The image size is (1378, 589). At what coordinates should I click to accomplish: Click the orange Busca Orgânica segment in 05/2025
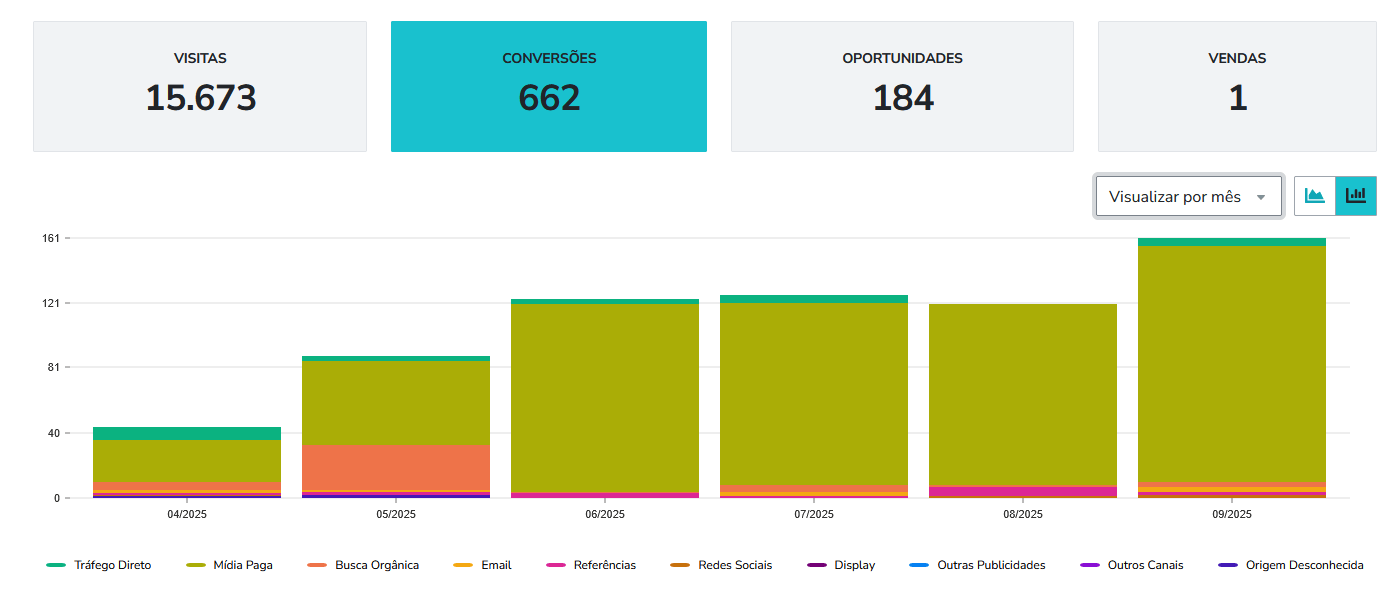pos(396,467)
